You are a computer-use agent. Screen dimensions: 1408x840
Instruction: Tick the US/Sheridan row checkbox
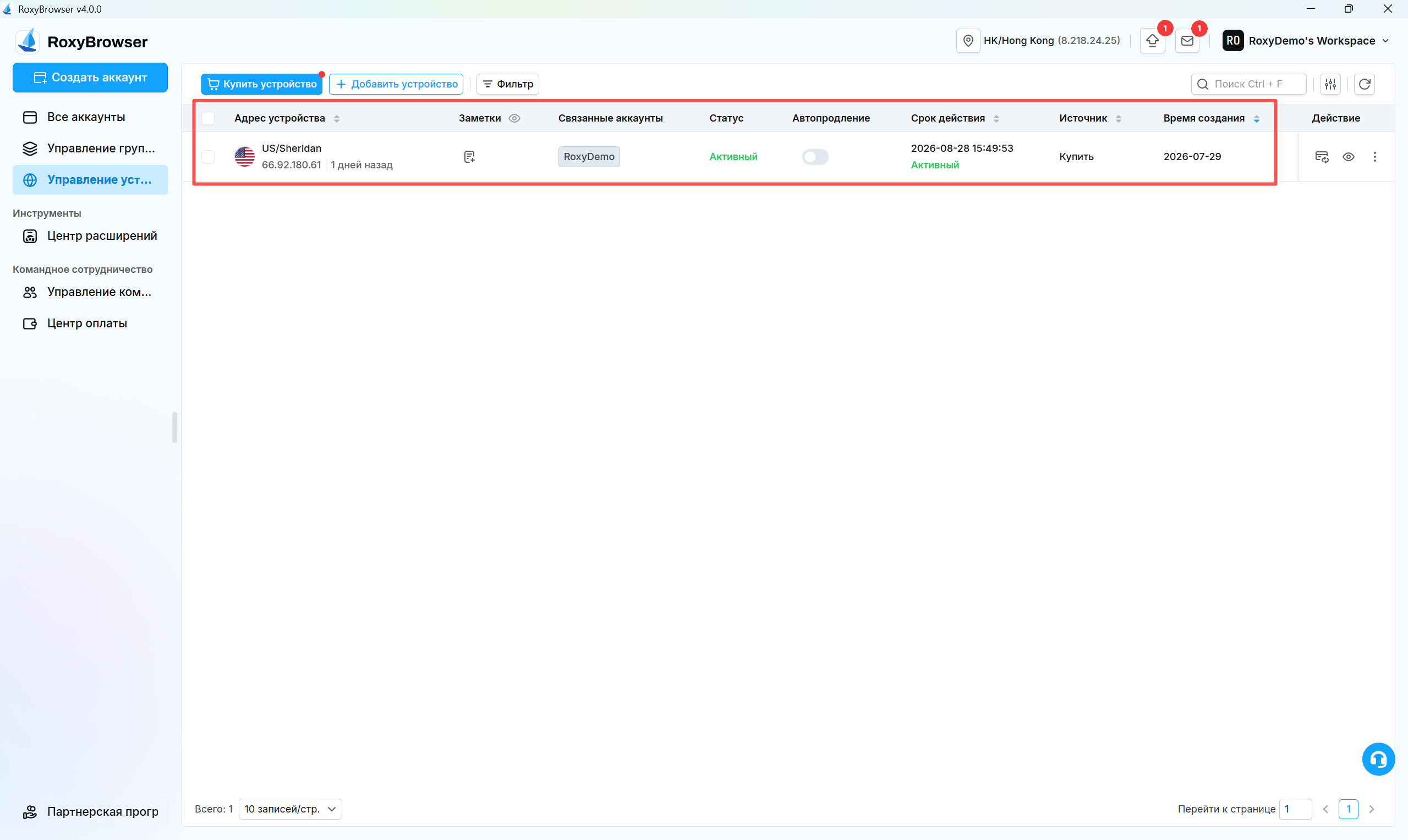[208, 157]
